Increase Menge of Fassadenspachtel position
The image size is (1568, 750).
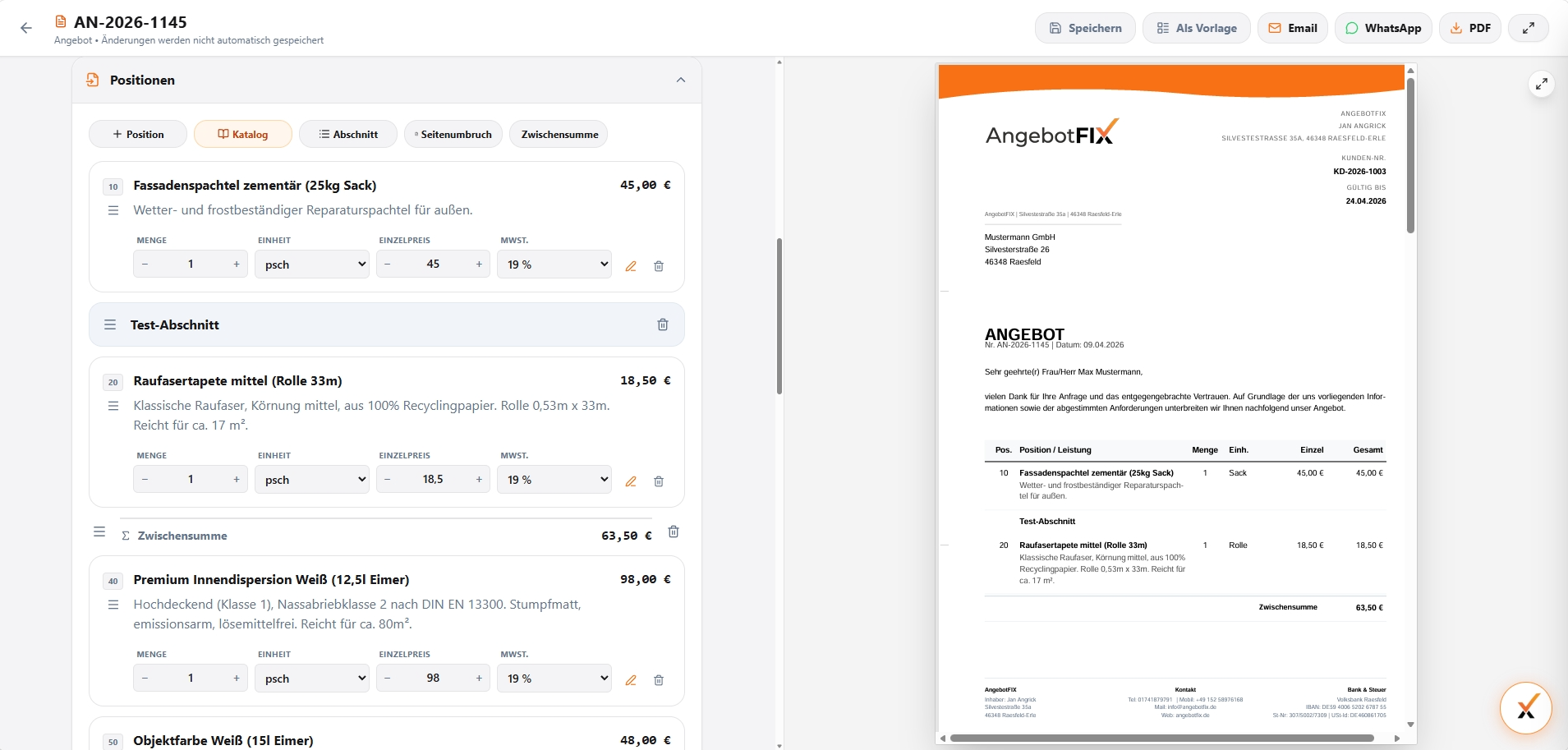tap(237, 265)
